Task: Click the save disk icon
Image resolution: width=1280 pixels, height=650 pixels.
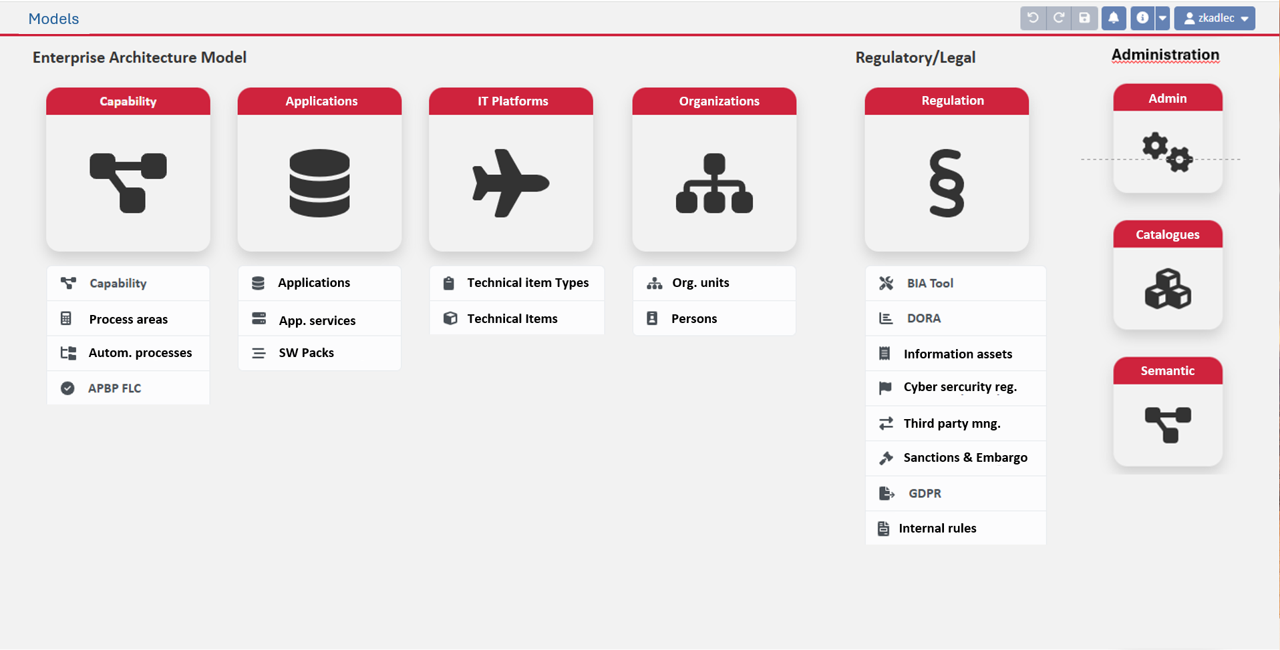Action: click(x=1084, y=18)
